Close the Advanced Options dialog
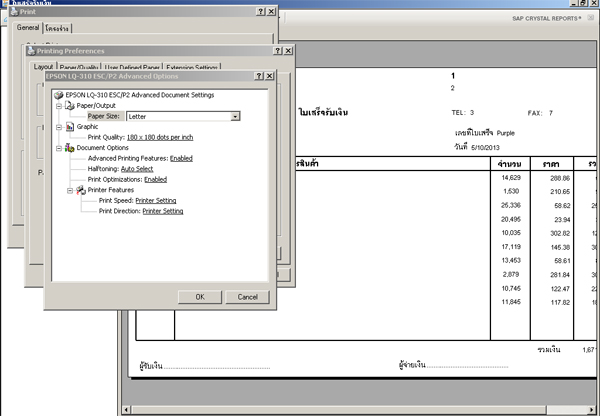Image resolution: width=600 pixels, height=416 pixels. coord(269,76)
